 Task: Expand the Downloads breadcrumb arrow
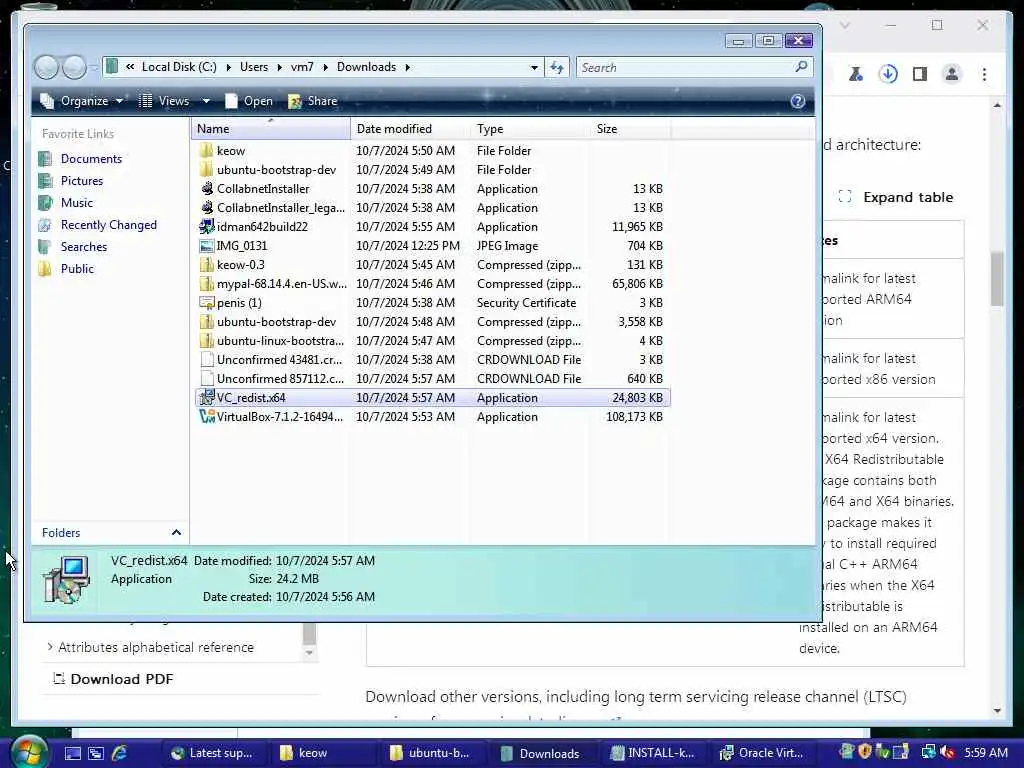pyautogui.click(x=408, y=67)
